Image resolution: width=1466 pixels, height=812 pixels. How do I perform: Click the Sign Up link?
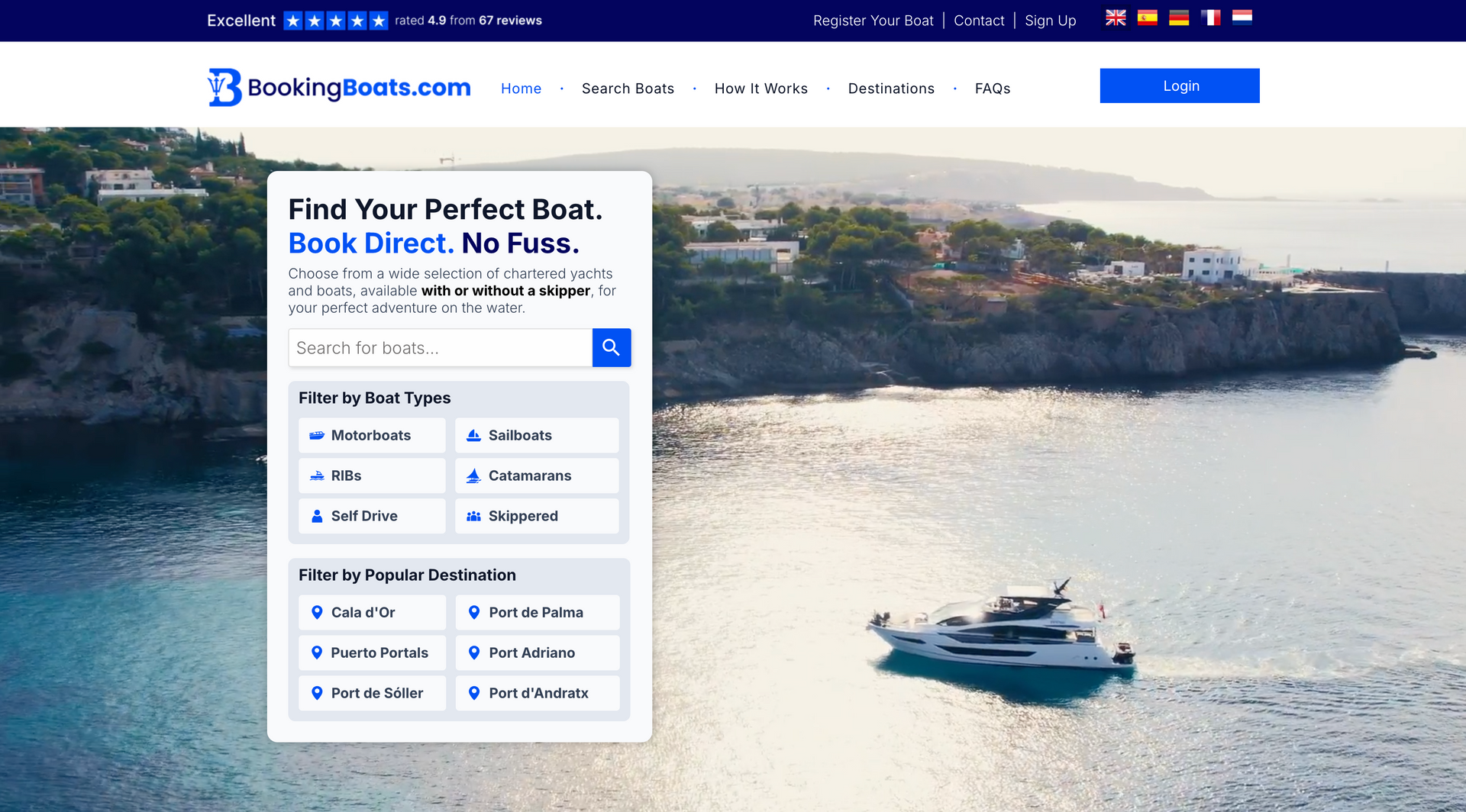1050,21
